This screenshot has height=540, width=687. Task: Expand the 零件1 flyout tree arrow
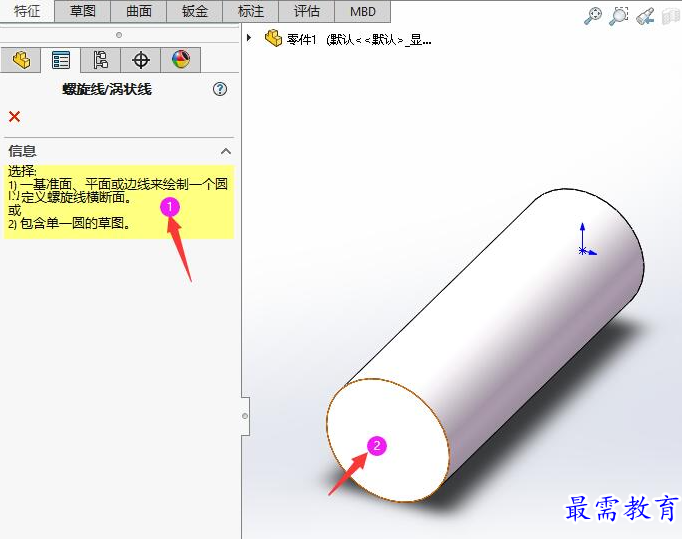(x=249, y=38)
